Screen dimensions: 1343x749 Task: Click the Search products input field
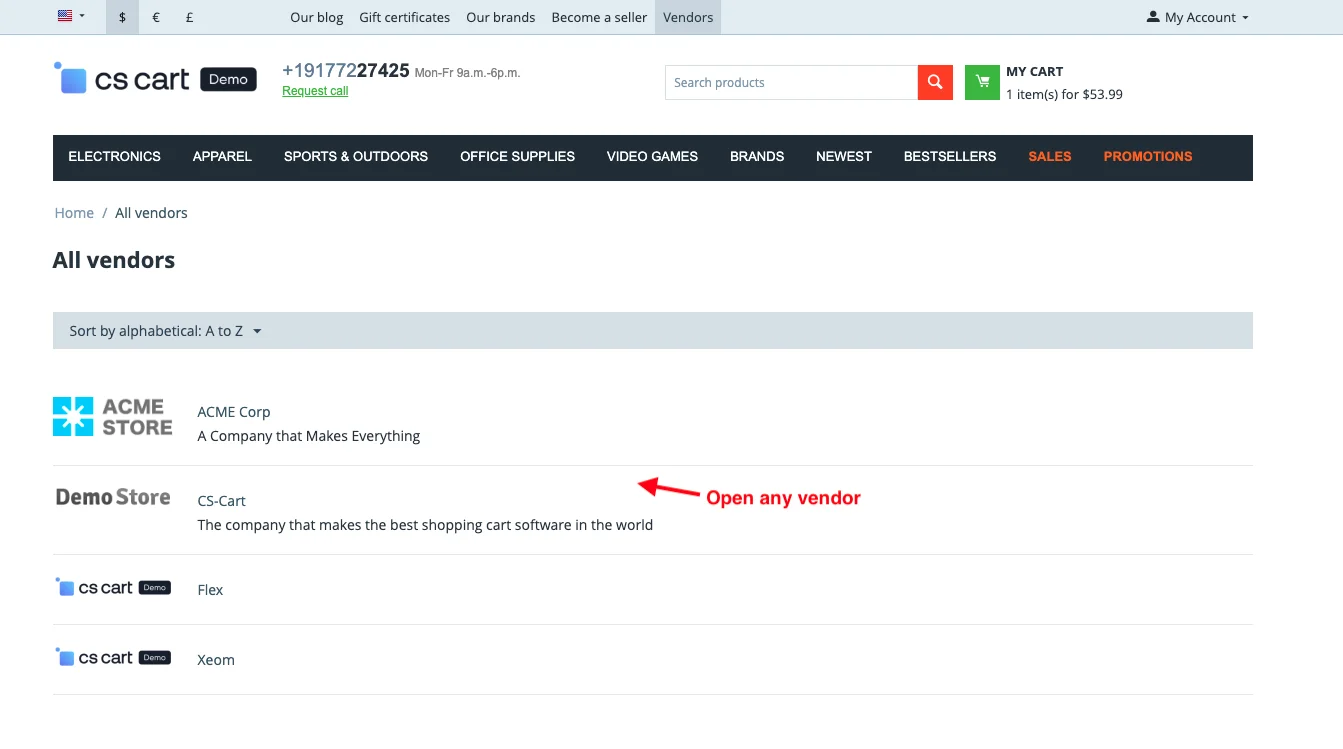click(x=790, y=83)
